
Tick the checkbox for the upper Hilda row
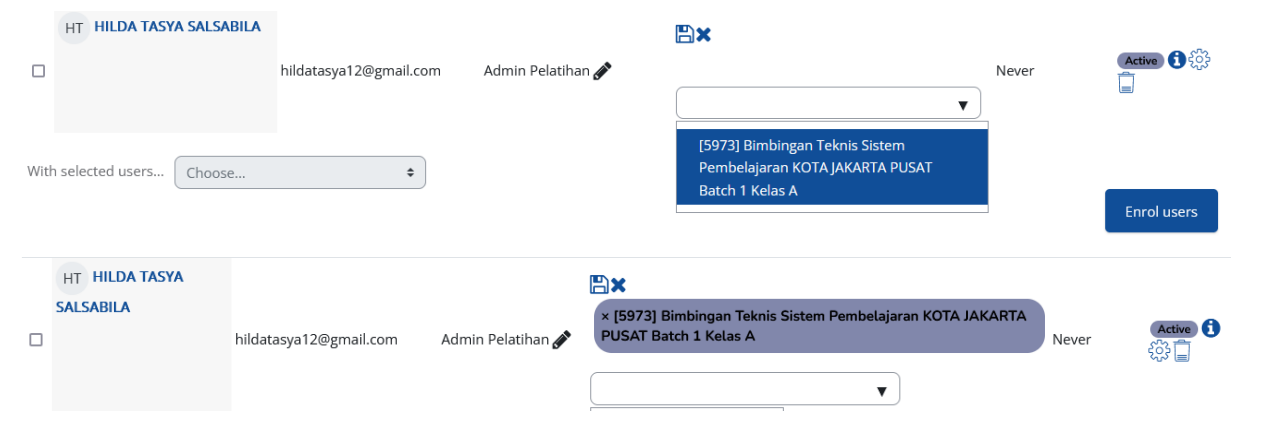[x=38, y=71]
